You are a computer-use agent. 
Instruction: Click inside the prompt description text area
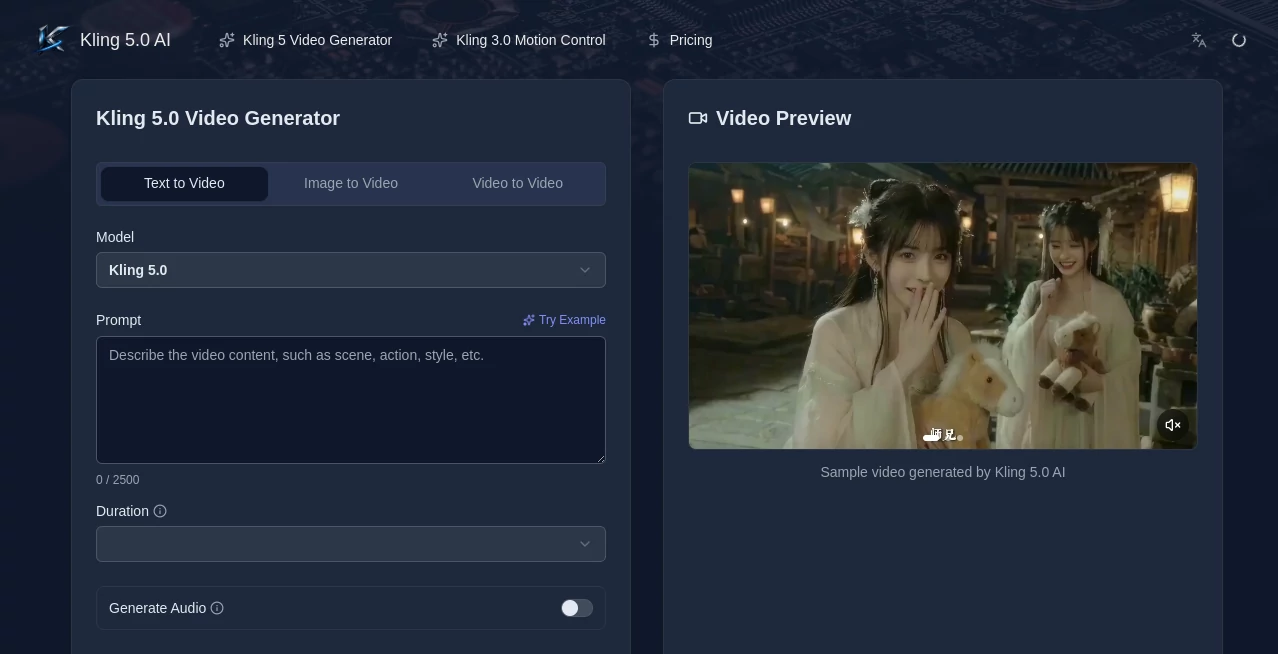point(351,400)
